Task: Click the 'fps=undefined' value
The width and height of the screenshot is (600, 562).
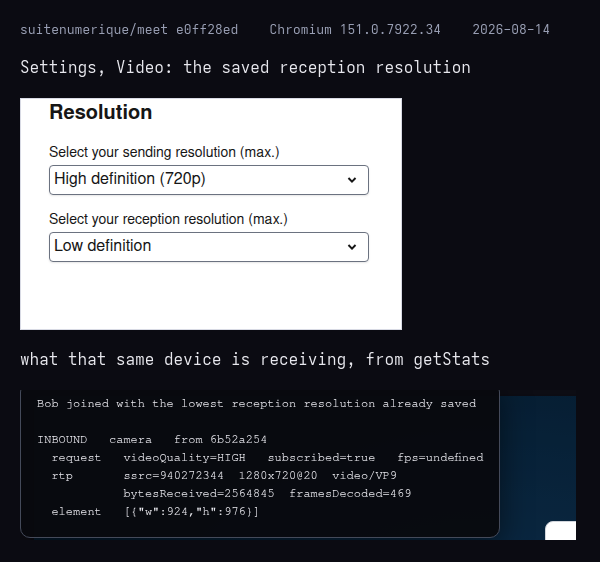Action: 440,458
